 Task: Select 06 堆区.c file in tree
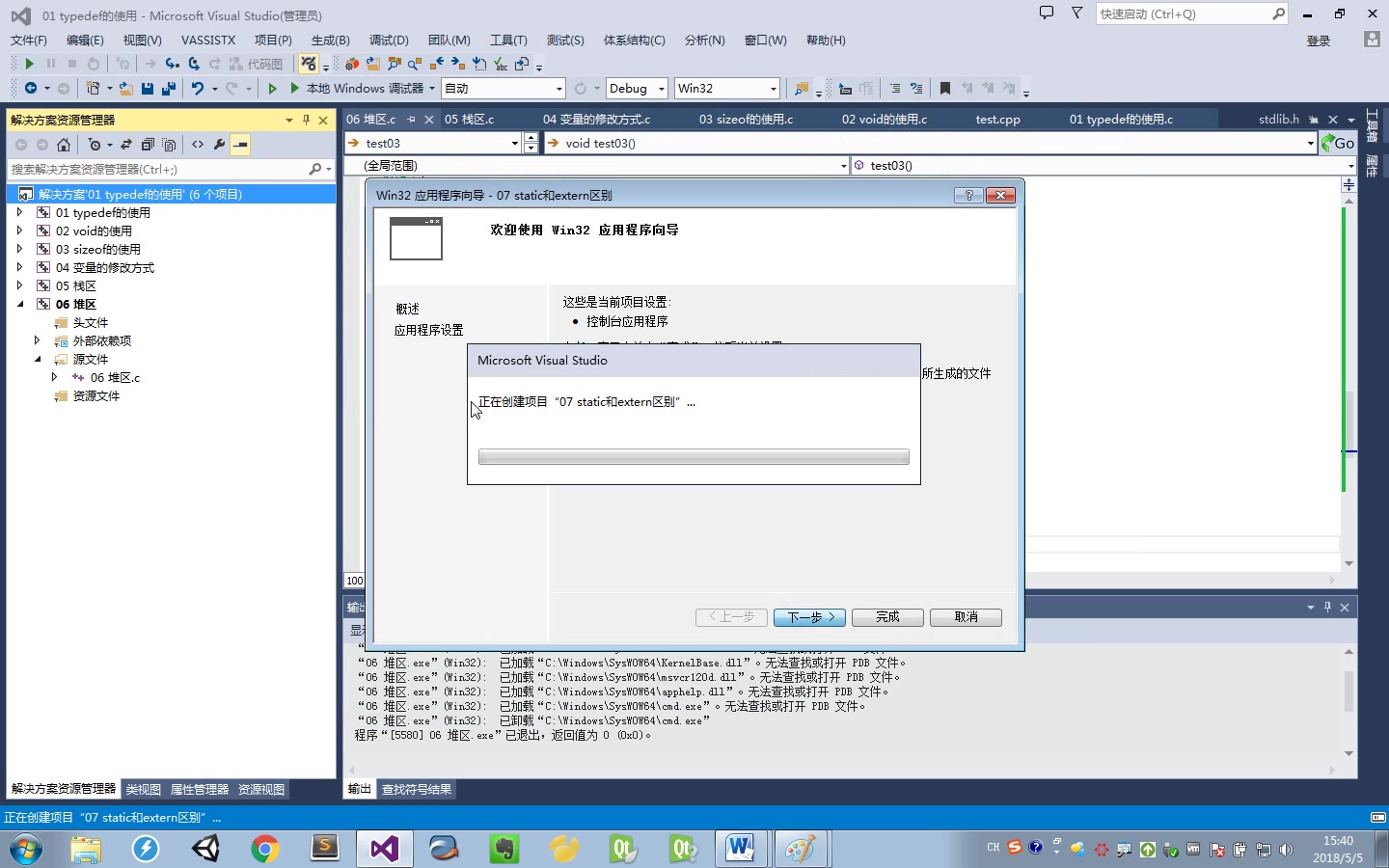click(x=115, y=377)
